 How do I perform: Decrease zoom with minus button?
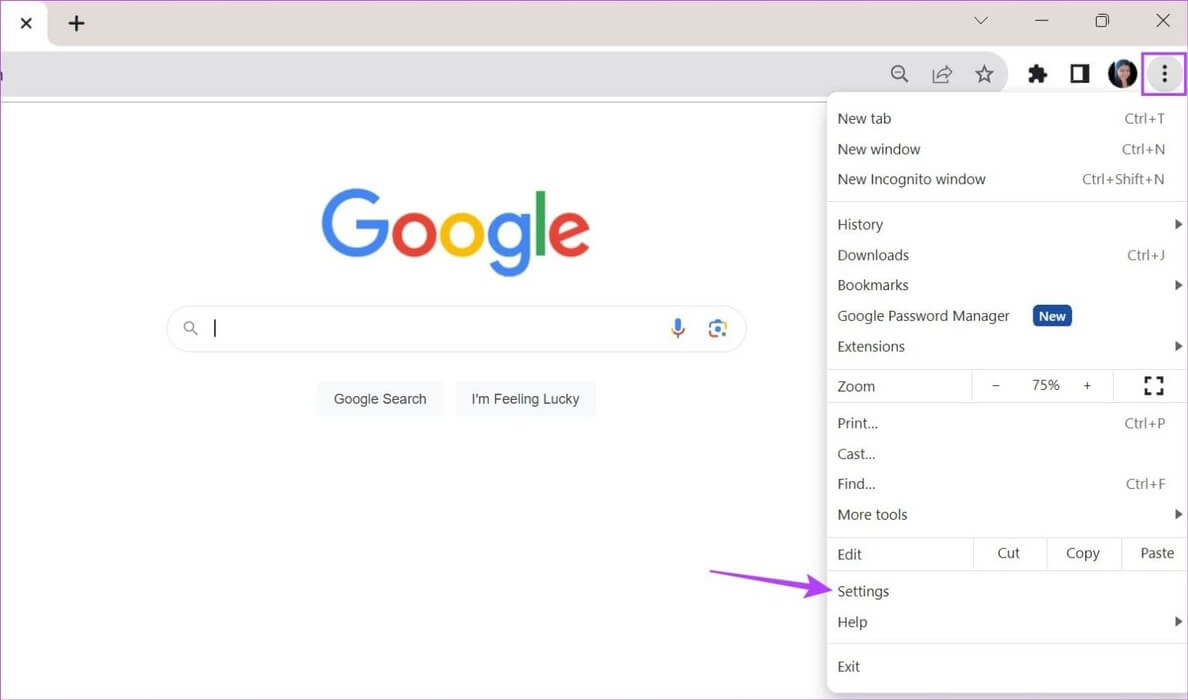coord(996,386)
